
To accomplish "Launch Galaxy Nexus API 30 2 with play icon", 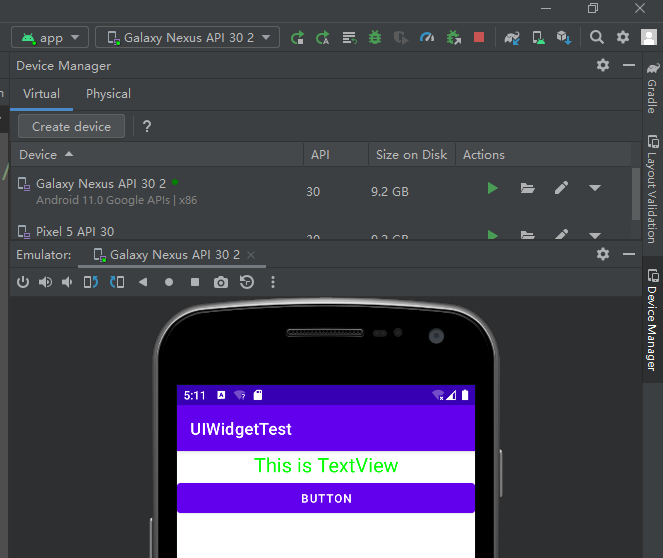I will pyautogui.click(x=493, y=188).
